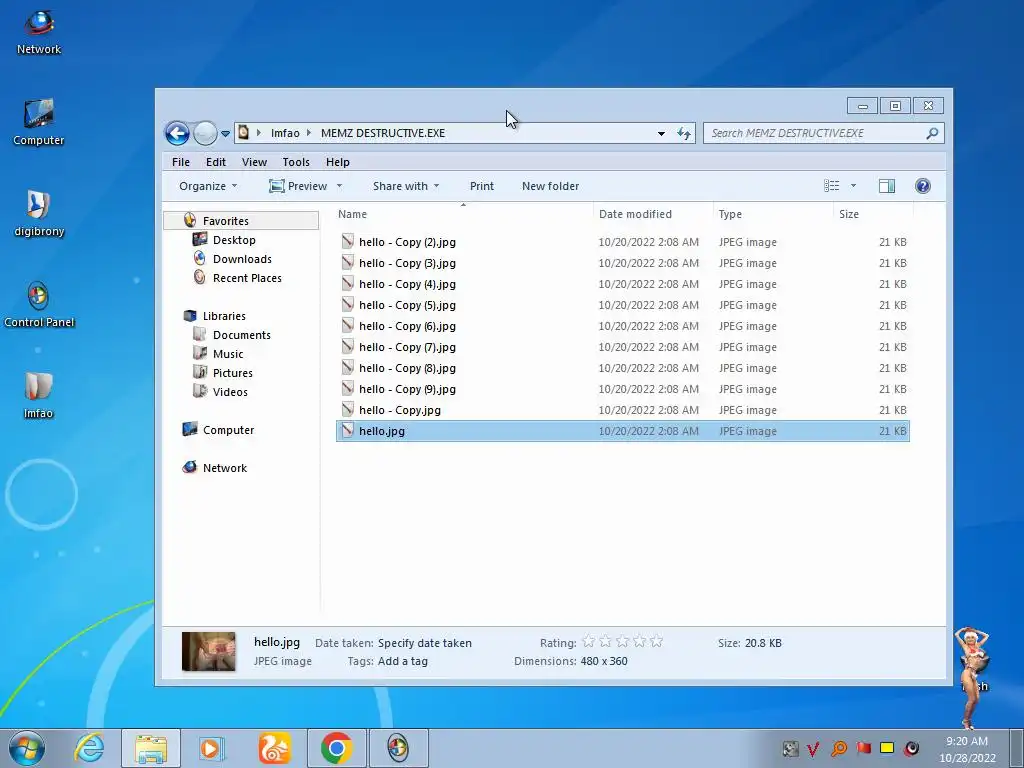Open the More view options arrow
Image resolution: width=1024 pixels, height=768 pixels.
(853, 186)
